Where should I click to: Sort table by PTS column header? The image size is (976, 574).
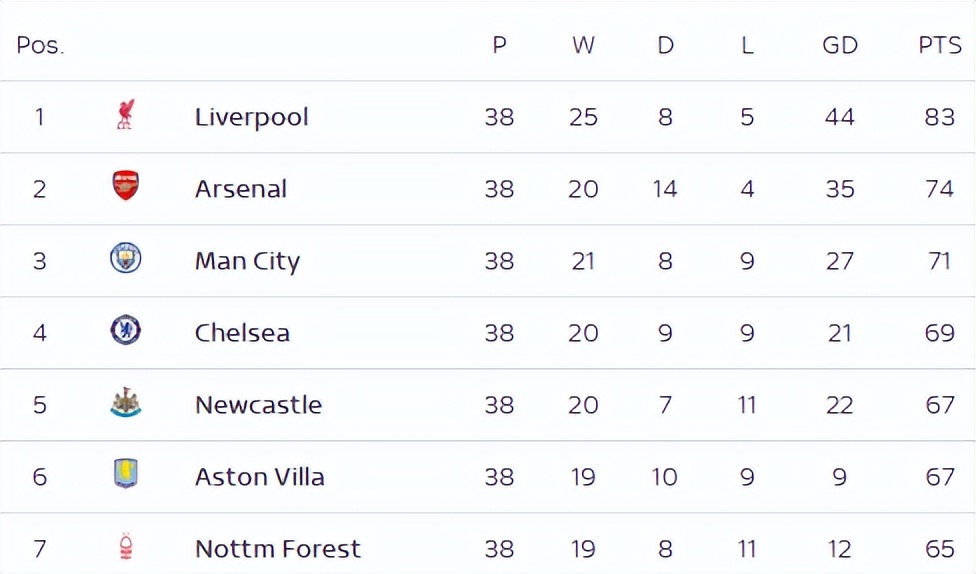[940, 45]
